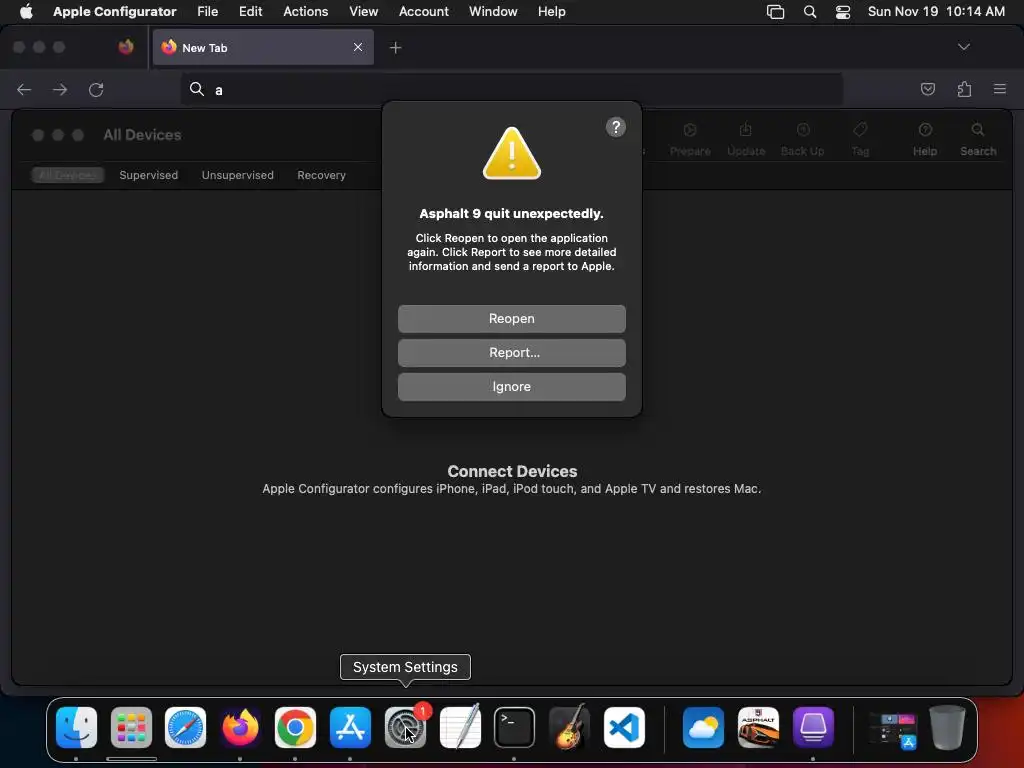Close the New Tab browser tab
Image resolution: width=1024 pixels, height=768 pixels.
point(358,47)
